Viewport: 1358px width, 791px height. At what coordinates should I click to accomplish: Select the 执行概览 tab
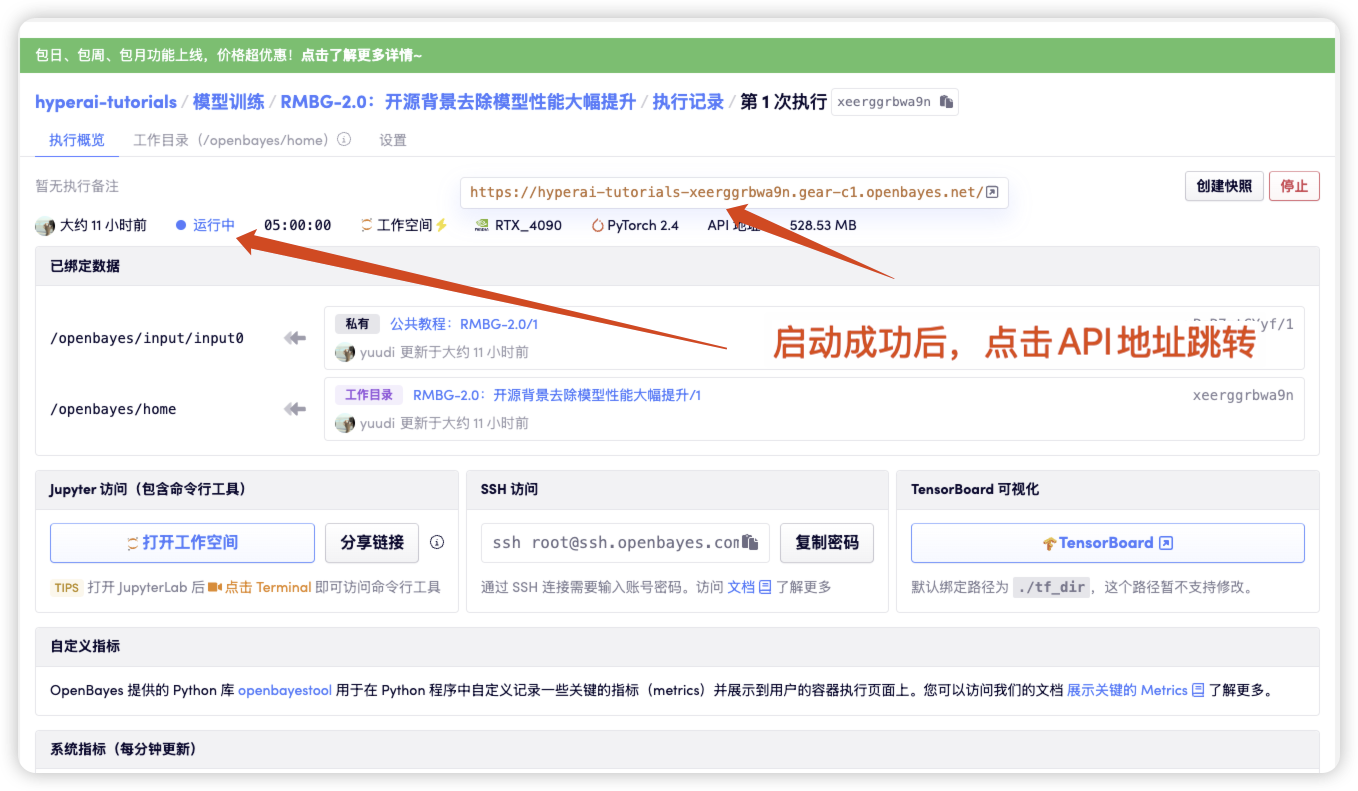point(77,140)
